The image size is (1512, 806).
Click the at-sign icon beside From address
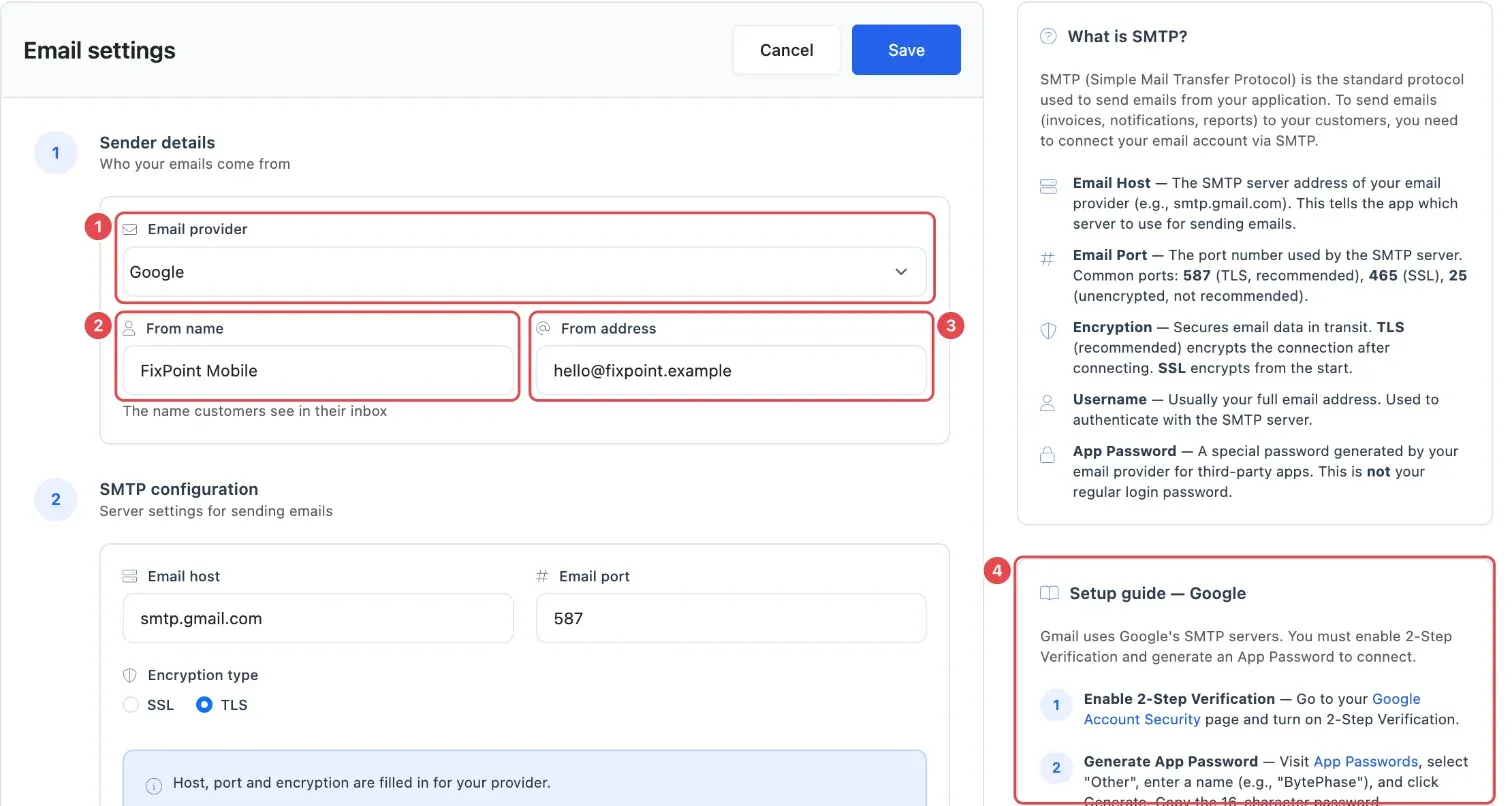(544, 328)
